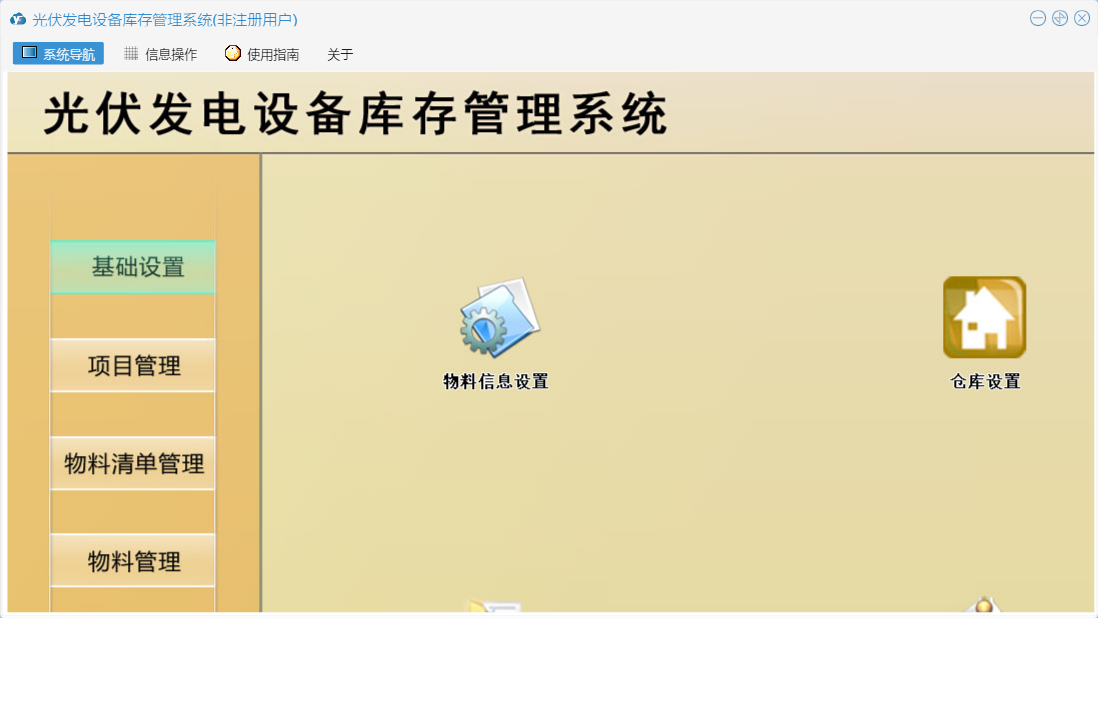The image size is (1098, 719).
Task: Select 基础设置 in the sidebar
Action: (133, 267)
